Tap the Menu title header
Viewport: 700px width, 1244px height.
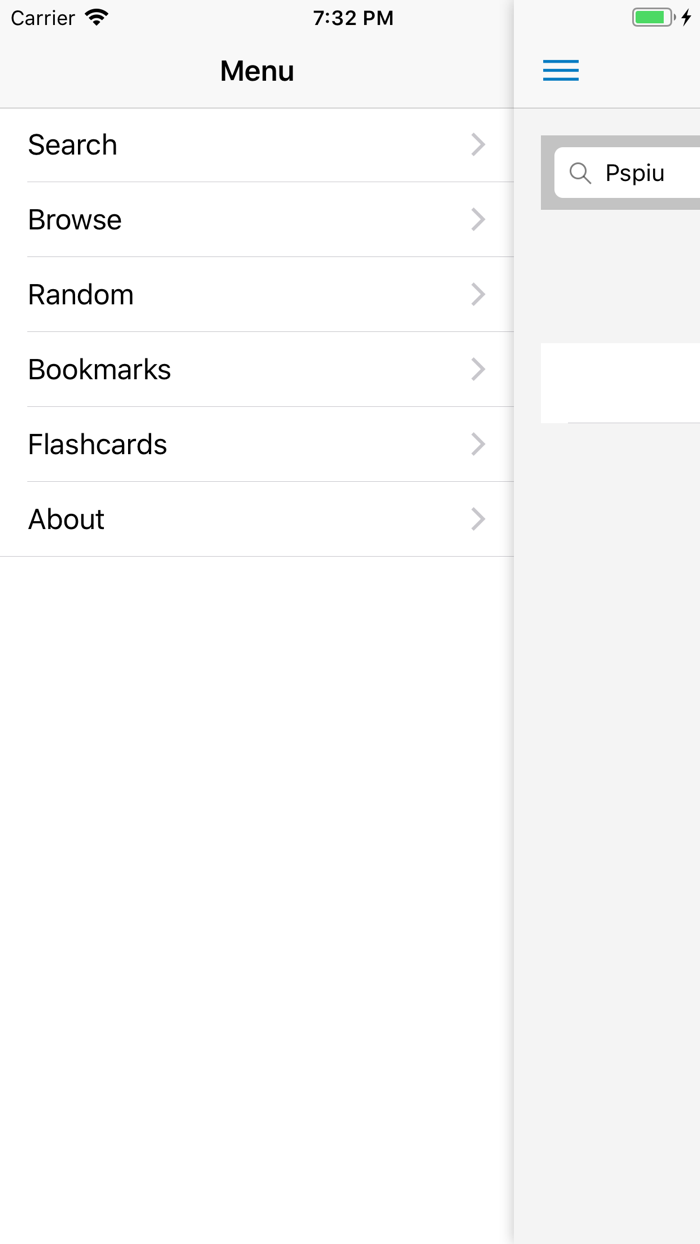point(257,71)
